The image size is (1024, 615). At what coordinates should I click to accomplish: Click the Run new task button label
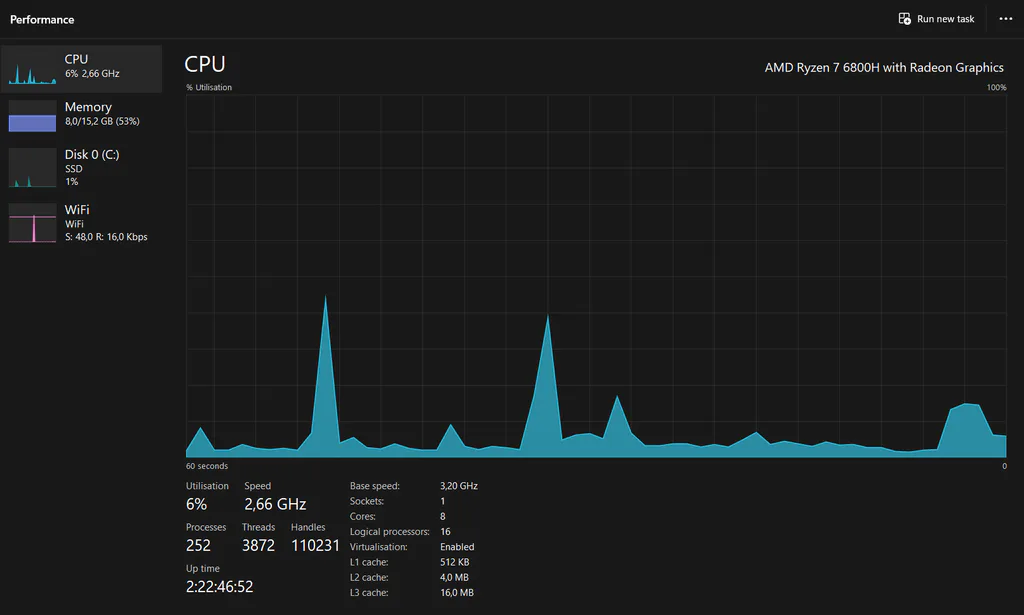tap(946, 19)
